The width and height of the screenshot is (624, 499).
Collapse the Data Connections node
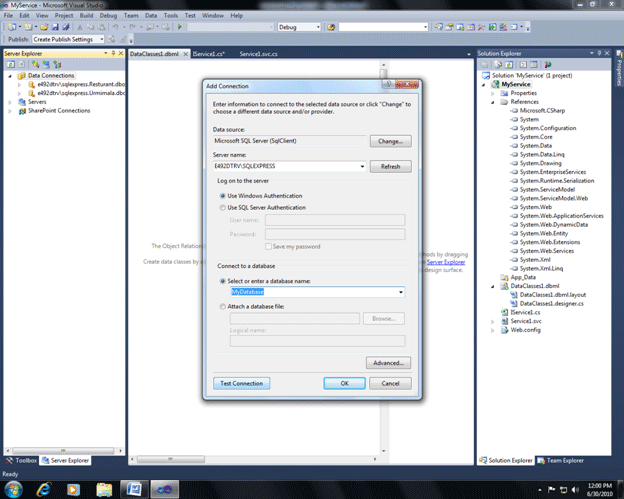[10, 76]
